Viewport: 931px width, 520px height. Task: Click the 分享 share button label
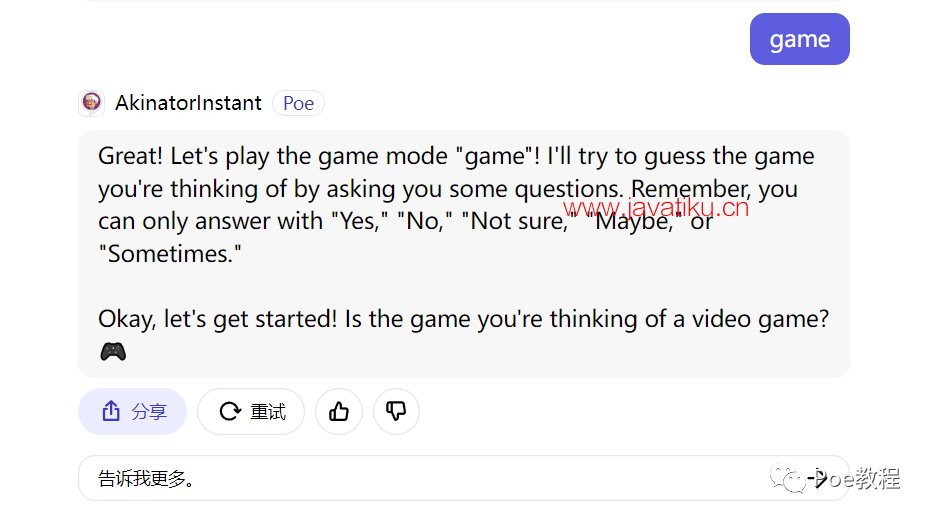click(149, 411)
